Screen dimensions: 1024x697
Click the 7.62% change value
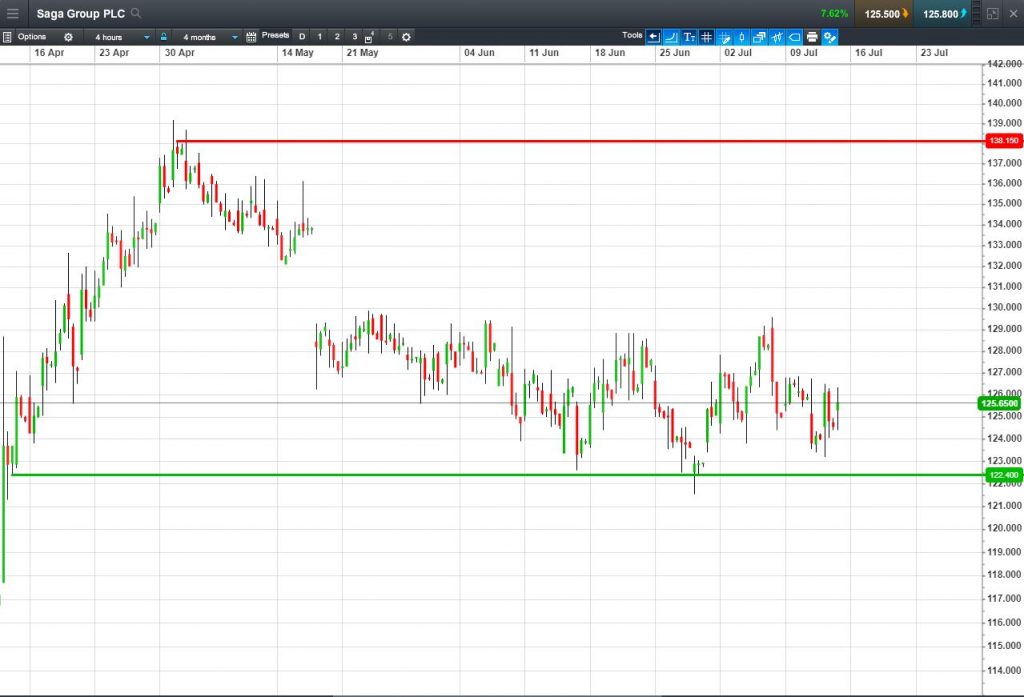pos(834,13)
